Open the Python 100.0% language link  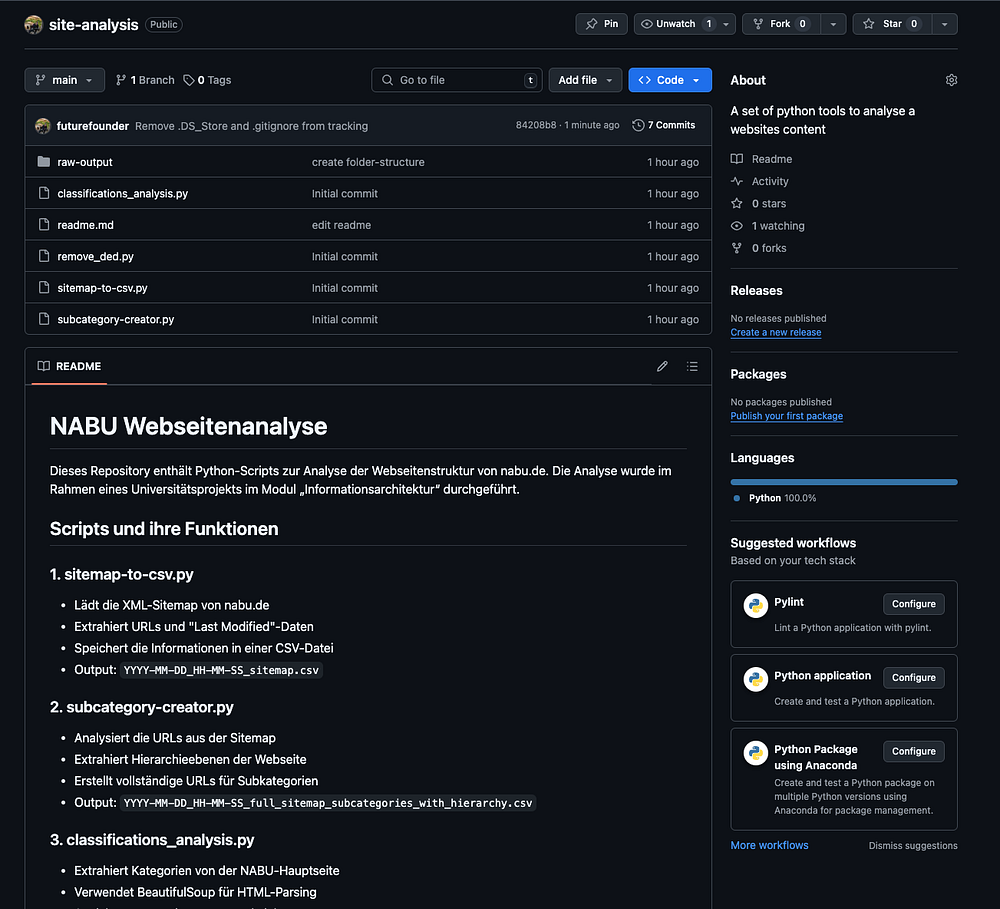click(775, 498)
